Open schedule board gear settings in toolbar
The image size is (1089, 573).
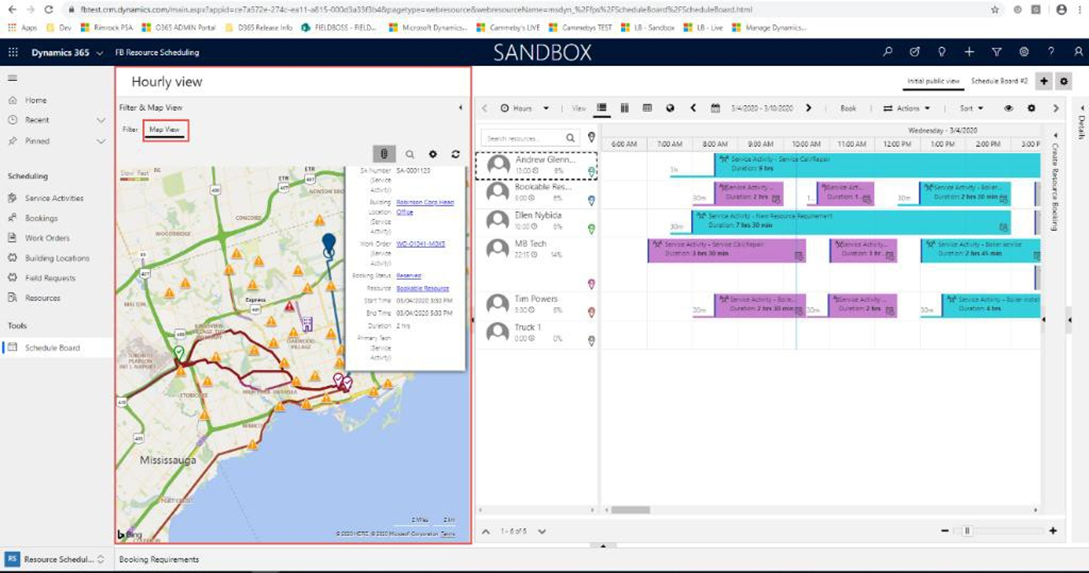coord(1031,108)
